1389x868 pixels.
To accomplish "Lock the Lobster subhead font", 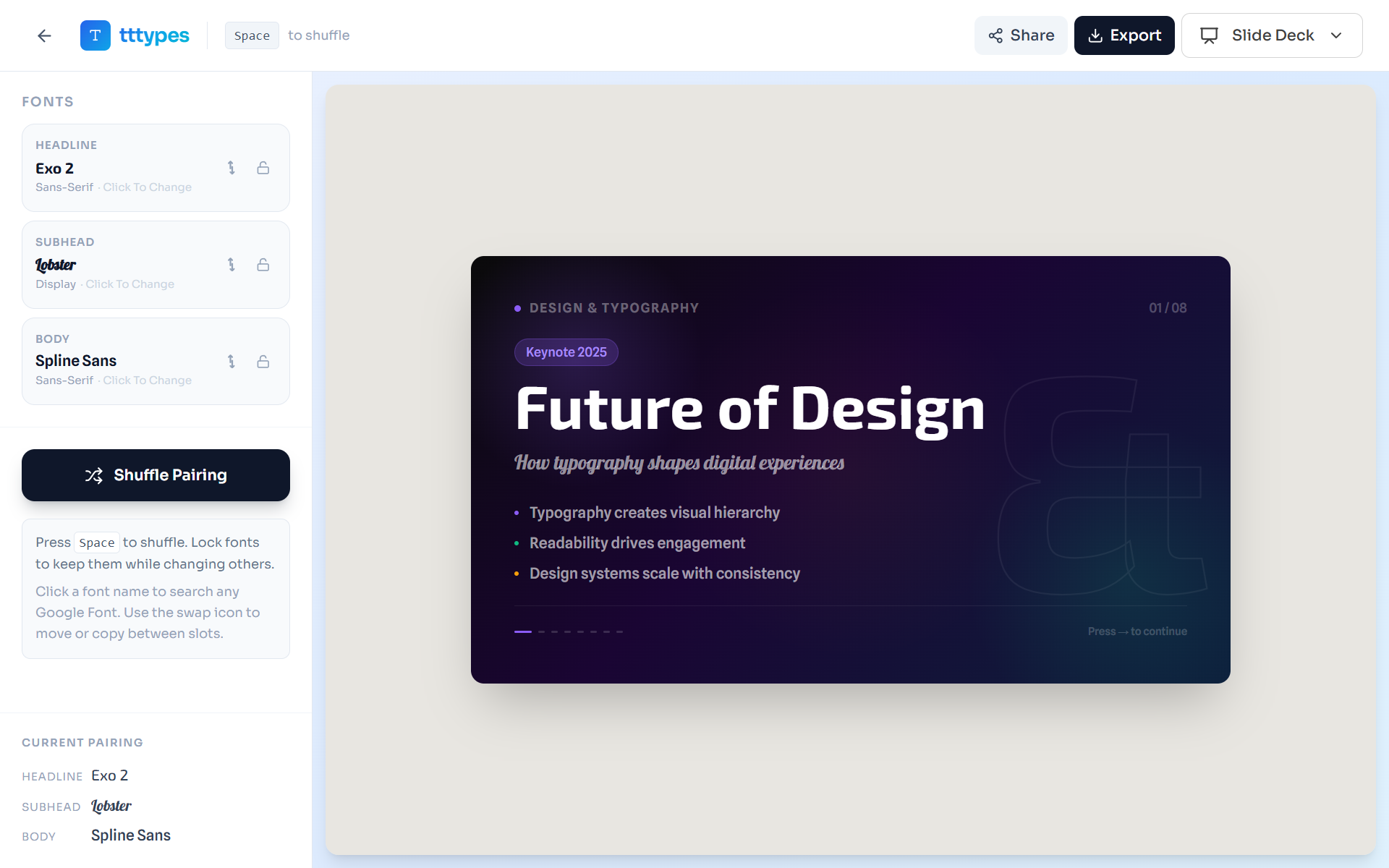I will pyautogui.click(x=263, y=265).
